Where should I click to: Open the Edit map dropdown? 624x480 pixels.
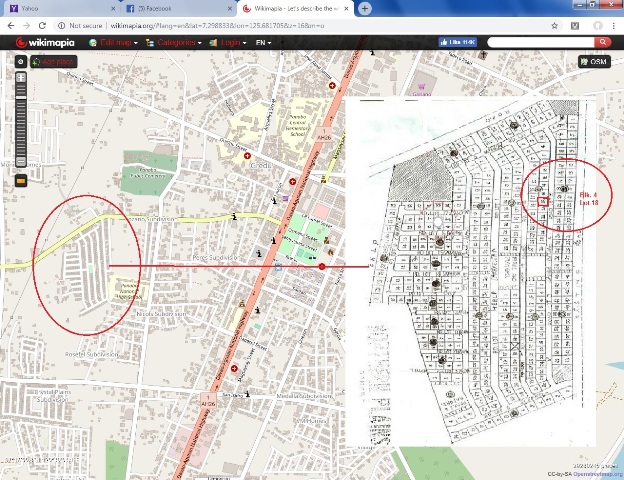point(115,43)
